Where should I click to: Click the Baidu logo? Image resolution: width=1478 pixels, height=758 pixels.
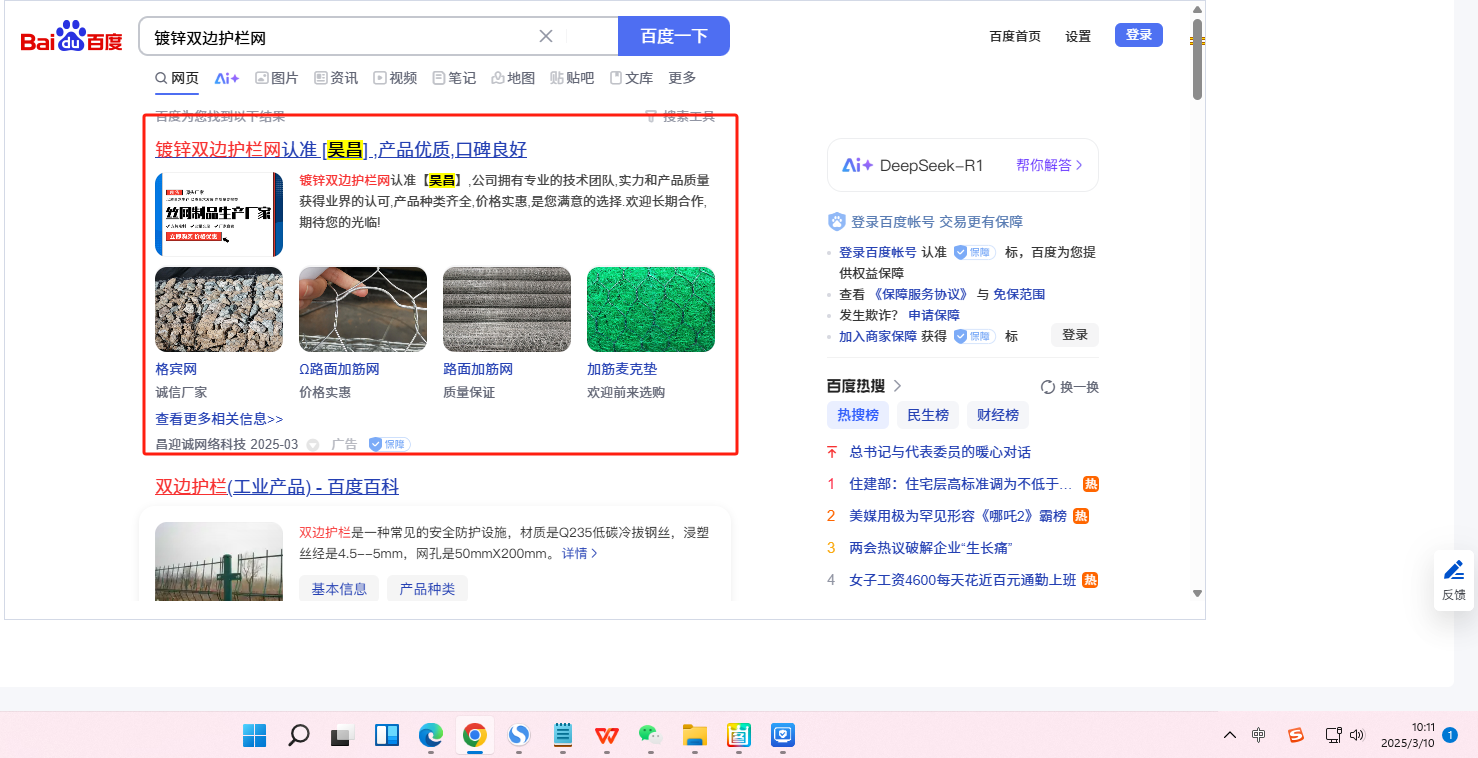[71, 37]
